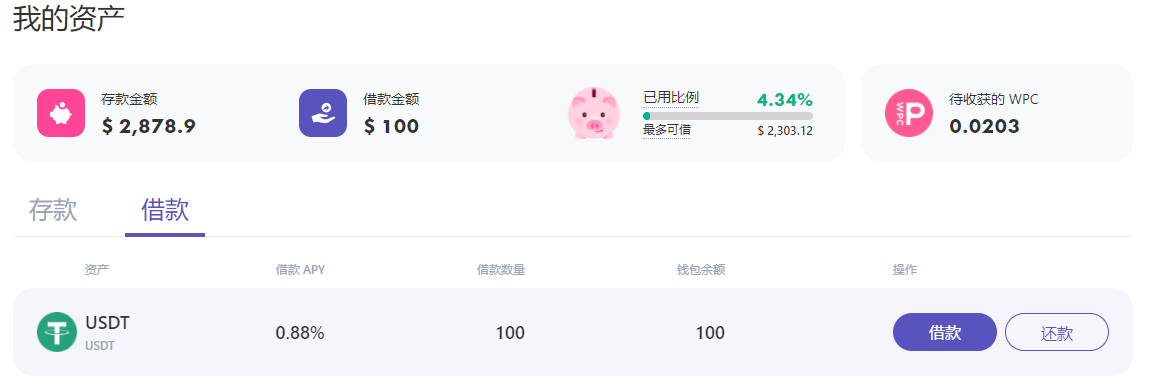The image size is (1150, 387).
Task: Select the 借款 tab
Action: (165, 210)
